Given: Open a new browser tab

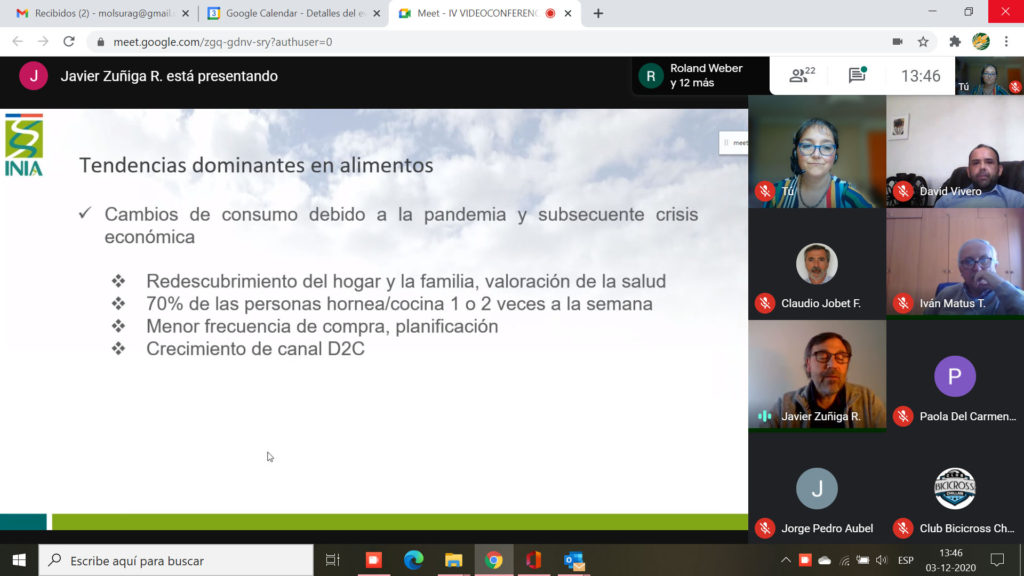Looking at the screenshot, I should pyautogui.click(x=598, y=13).
